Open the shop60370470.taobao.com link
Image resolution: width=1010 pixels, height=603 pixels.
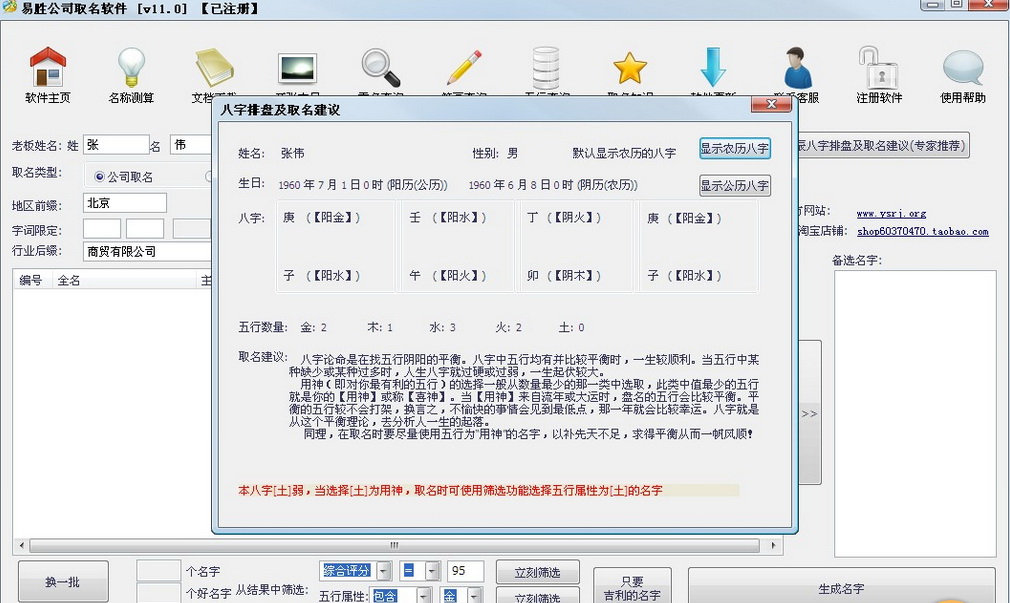tap(922, 232)
